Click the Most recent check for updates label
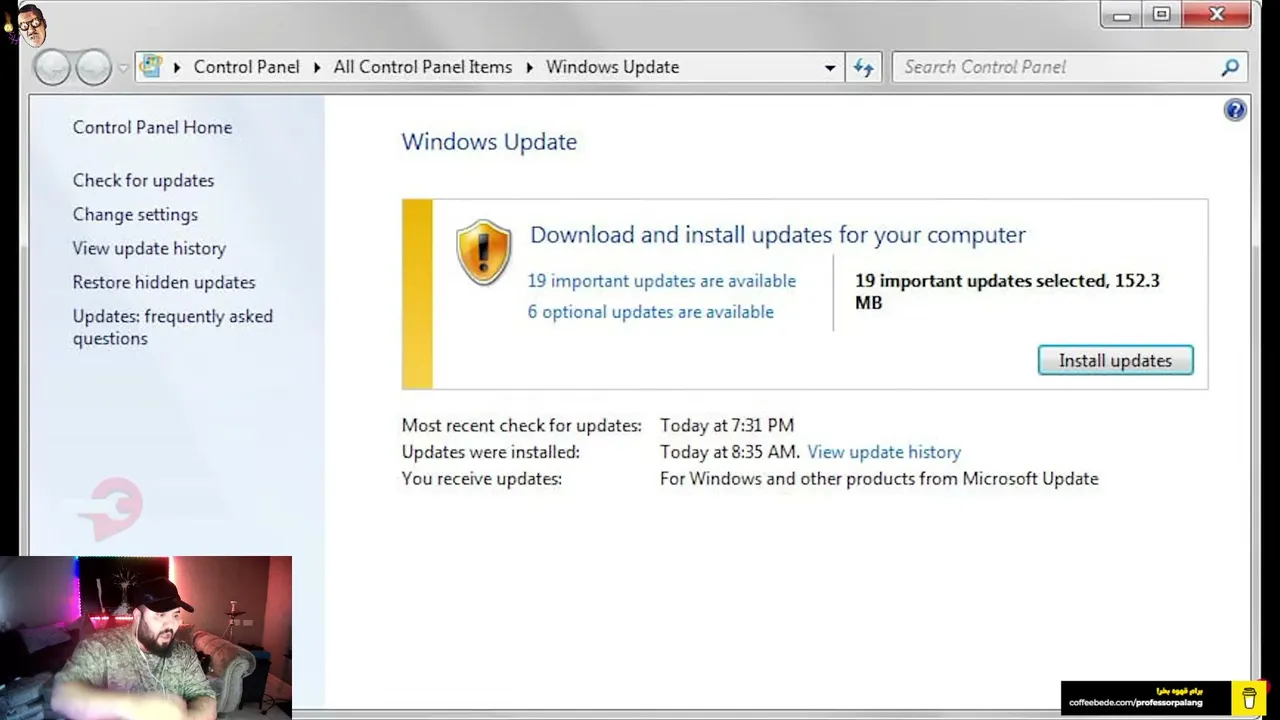The height and width of the screenshot is (720, 1280). [521, 425]
